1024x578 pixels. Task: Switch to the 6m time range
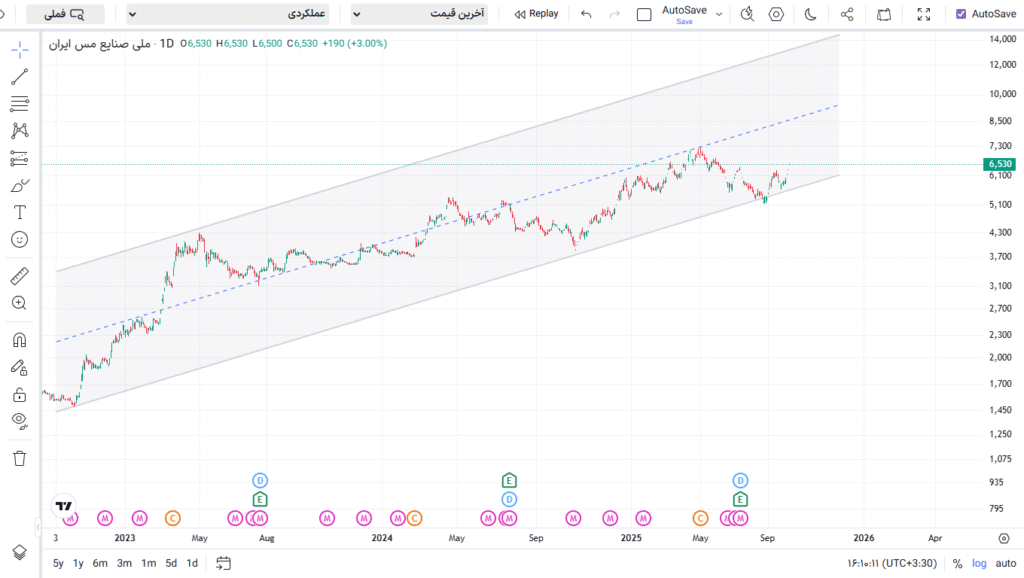100,563
